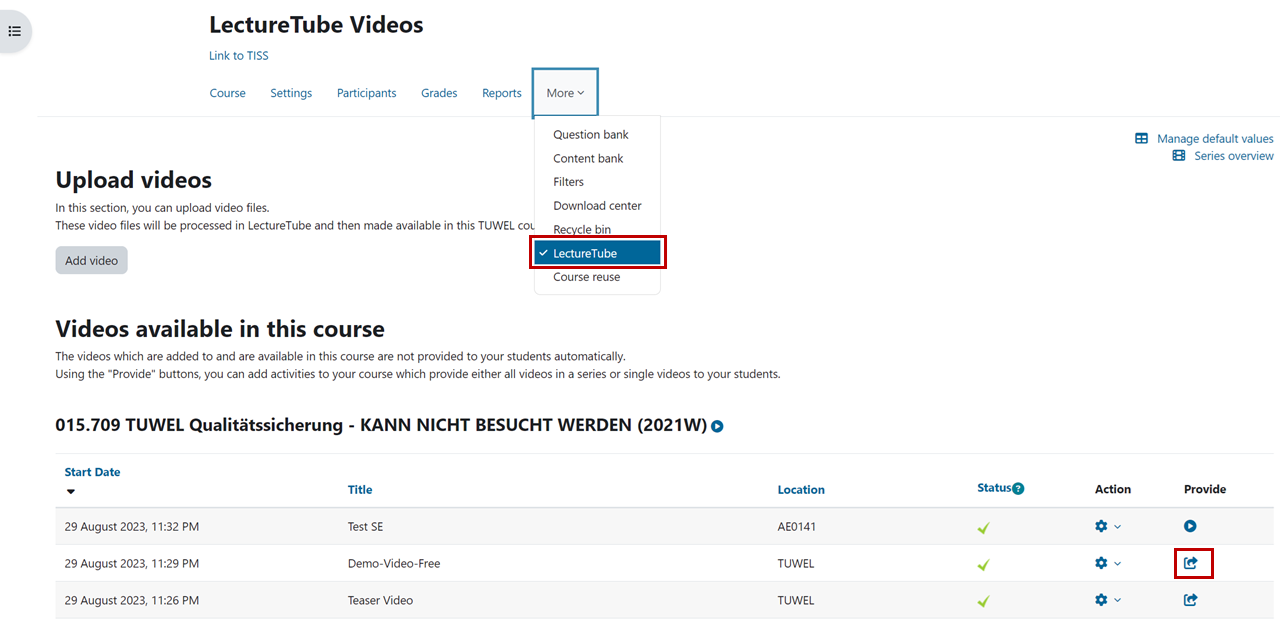Click the Demo-Video-Free title cell
The width and height of the screenshot is (1280, 620).
394,563
